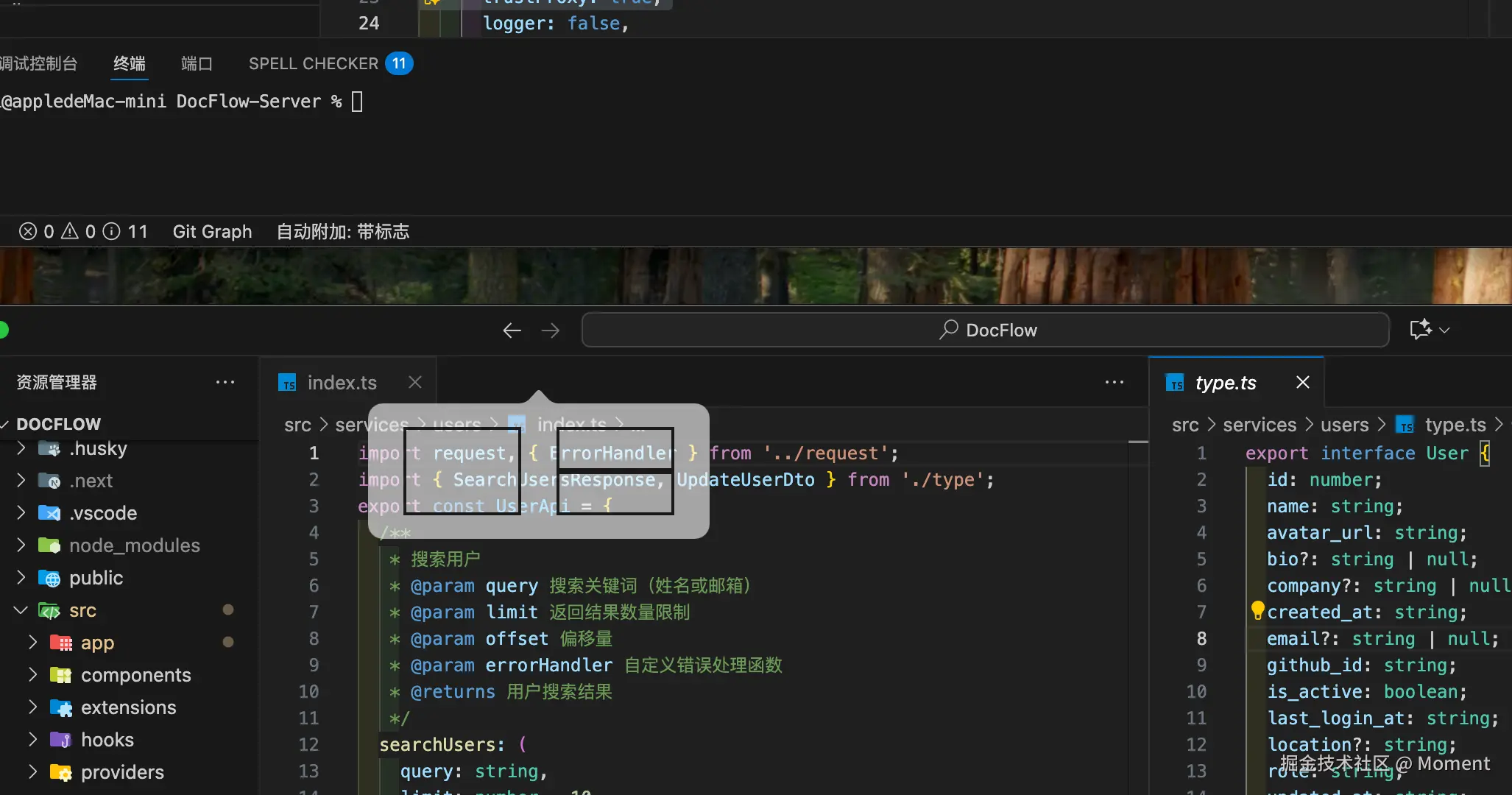Open the Copilot sparkle chat icon
The image size is (1512, 795).
tap(1420, 329)
